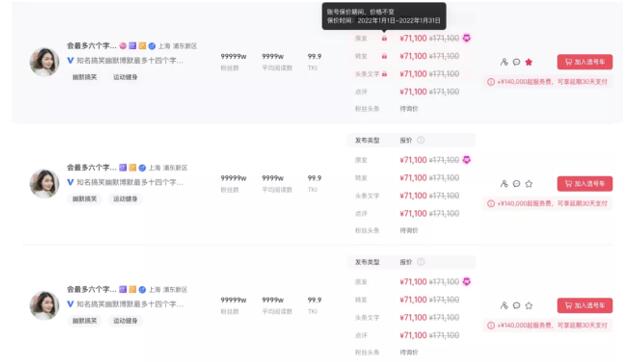Click person icon in second row
This screenshot has height=362, width=625.
[504, 184]
